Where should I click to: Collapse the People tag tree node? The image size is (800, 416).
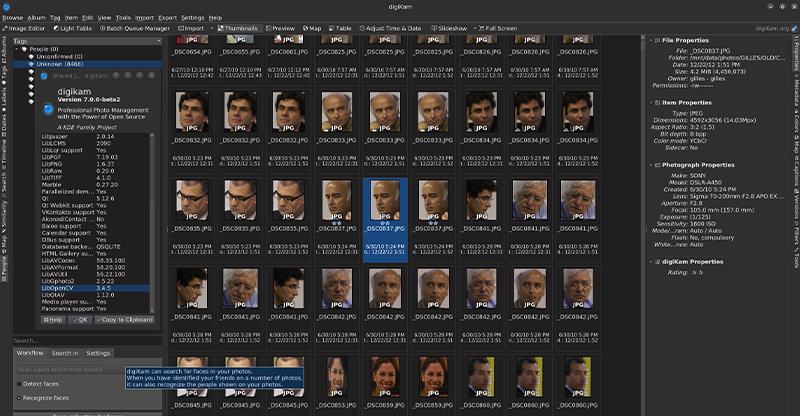click(18, 47)
